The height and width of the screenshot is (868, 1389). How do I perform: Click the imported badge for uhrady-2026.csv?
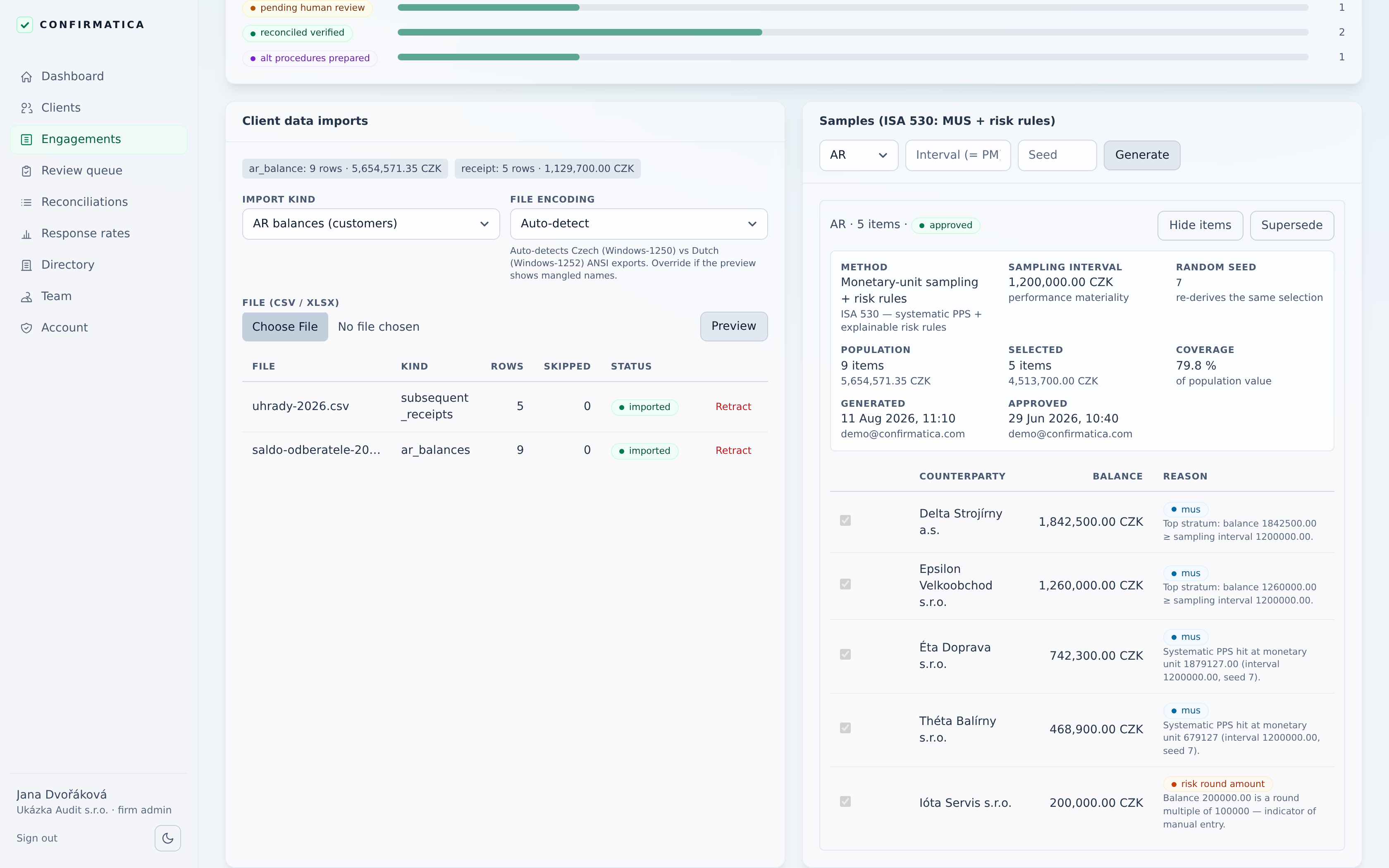coord(644,407)
